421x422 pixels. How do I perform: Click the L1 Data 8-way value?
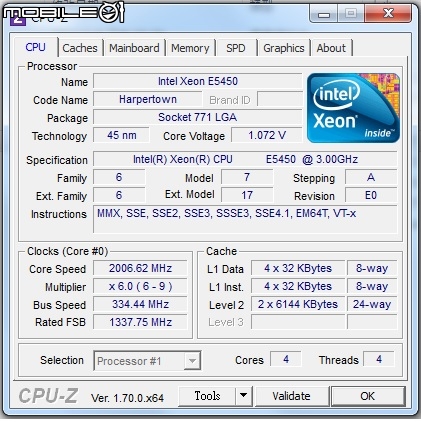coord(372,268)
